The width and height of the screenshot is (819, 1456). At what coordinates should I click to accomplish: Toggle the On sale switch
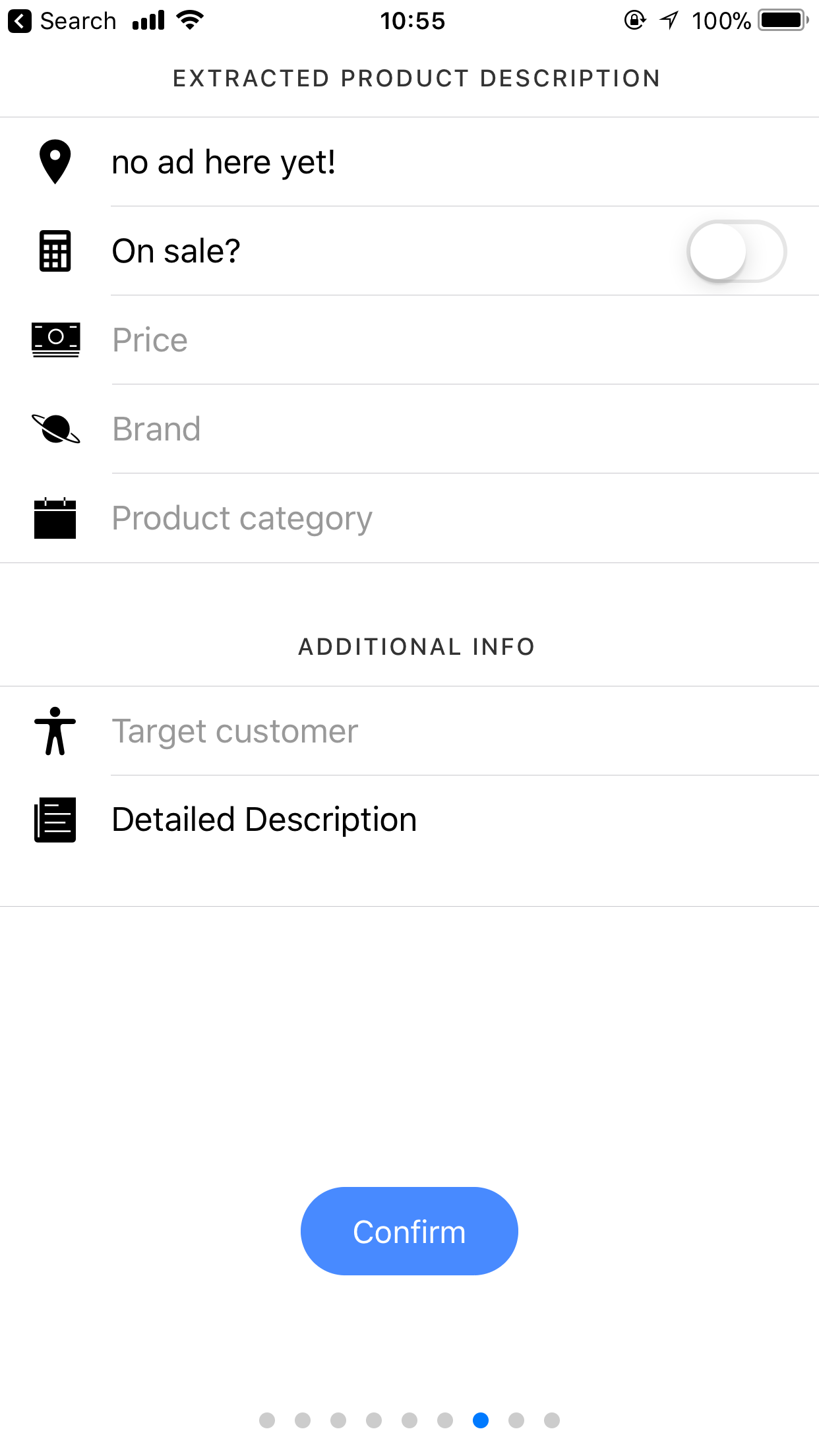(x=737, y=251)
